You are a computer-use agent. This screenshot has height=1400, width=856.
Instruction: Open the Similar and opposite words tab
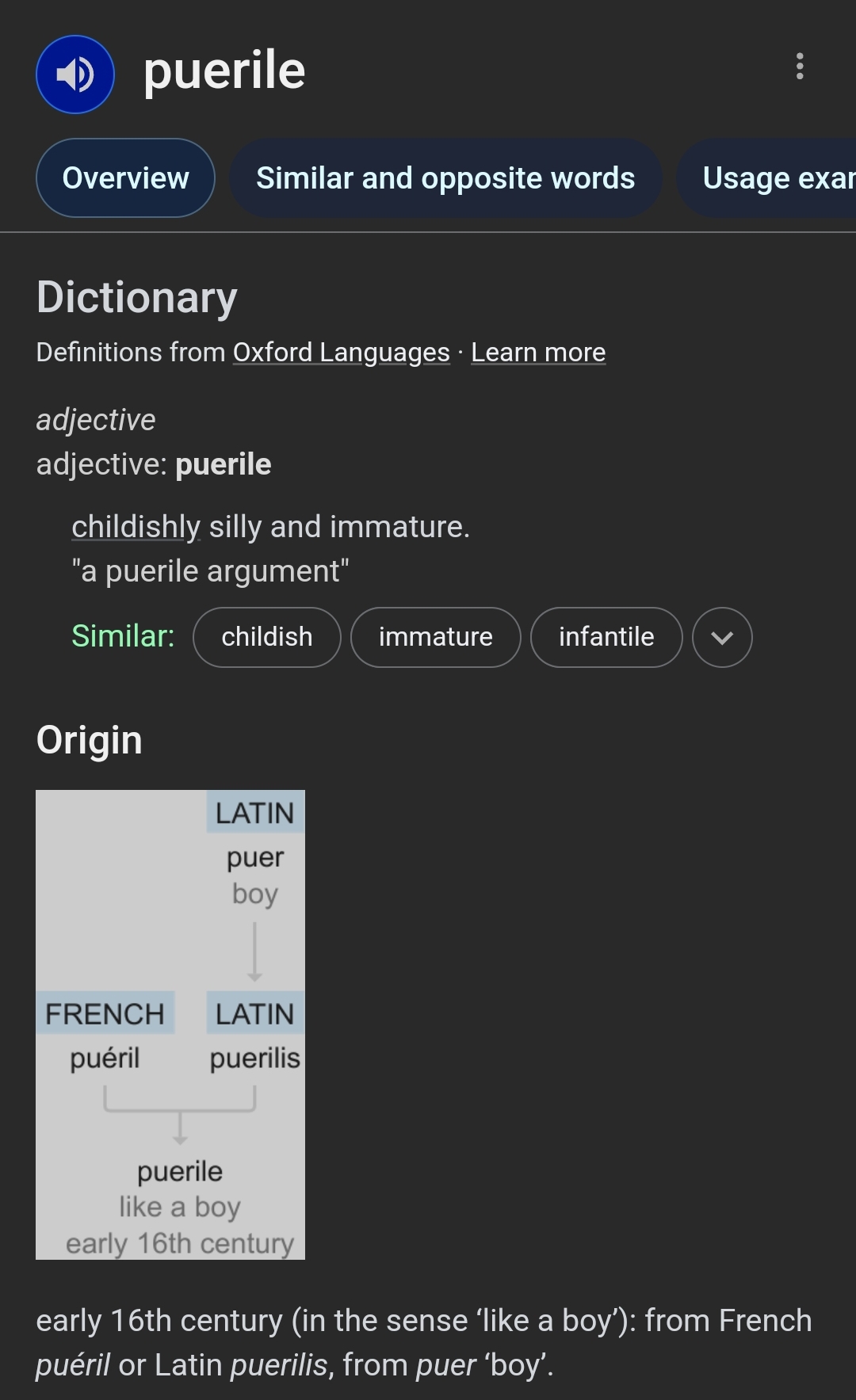coord(445,178)
